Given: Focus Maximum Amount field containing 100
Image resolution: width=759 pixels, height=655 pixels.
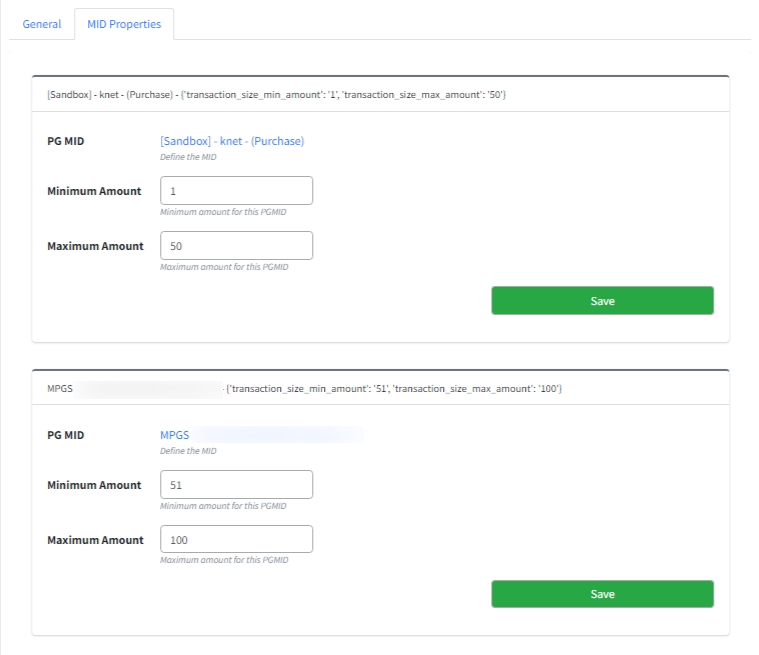Looking at the screenshot, I should [236, 540].
